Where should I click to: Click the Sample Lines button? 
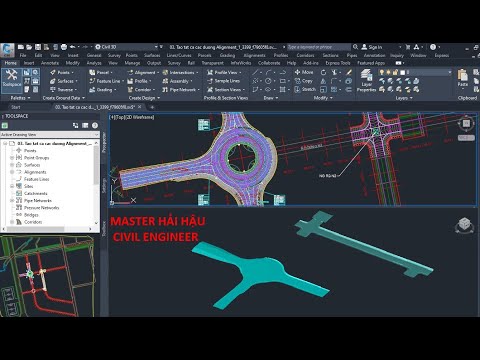223,81
